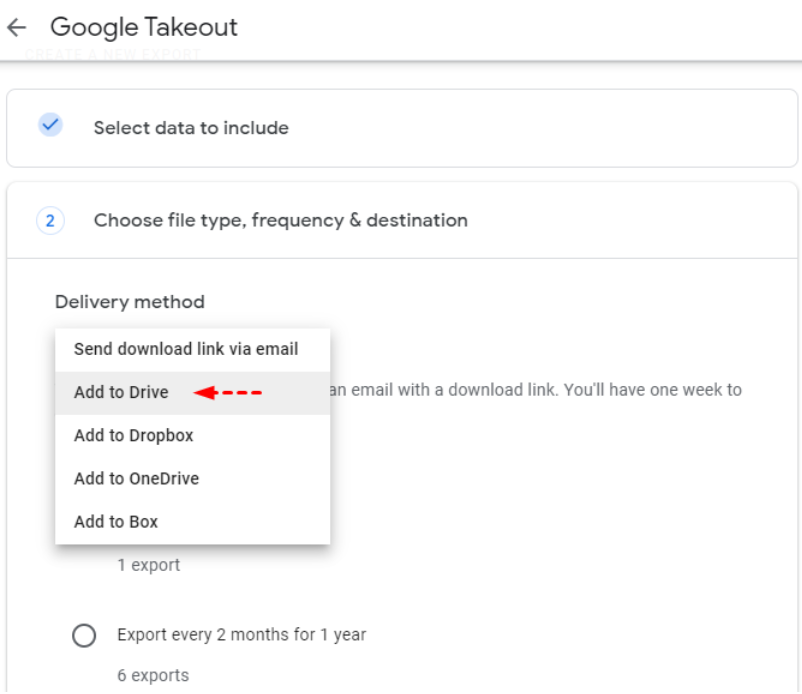Pick 'Add to Dropbox' from the list
Viewport: 802px width, 694px height.
pos(192,436)
